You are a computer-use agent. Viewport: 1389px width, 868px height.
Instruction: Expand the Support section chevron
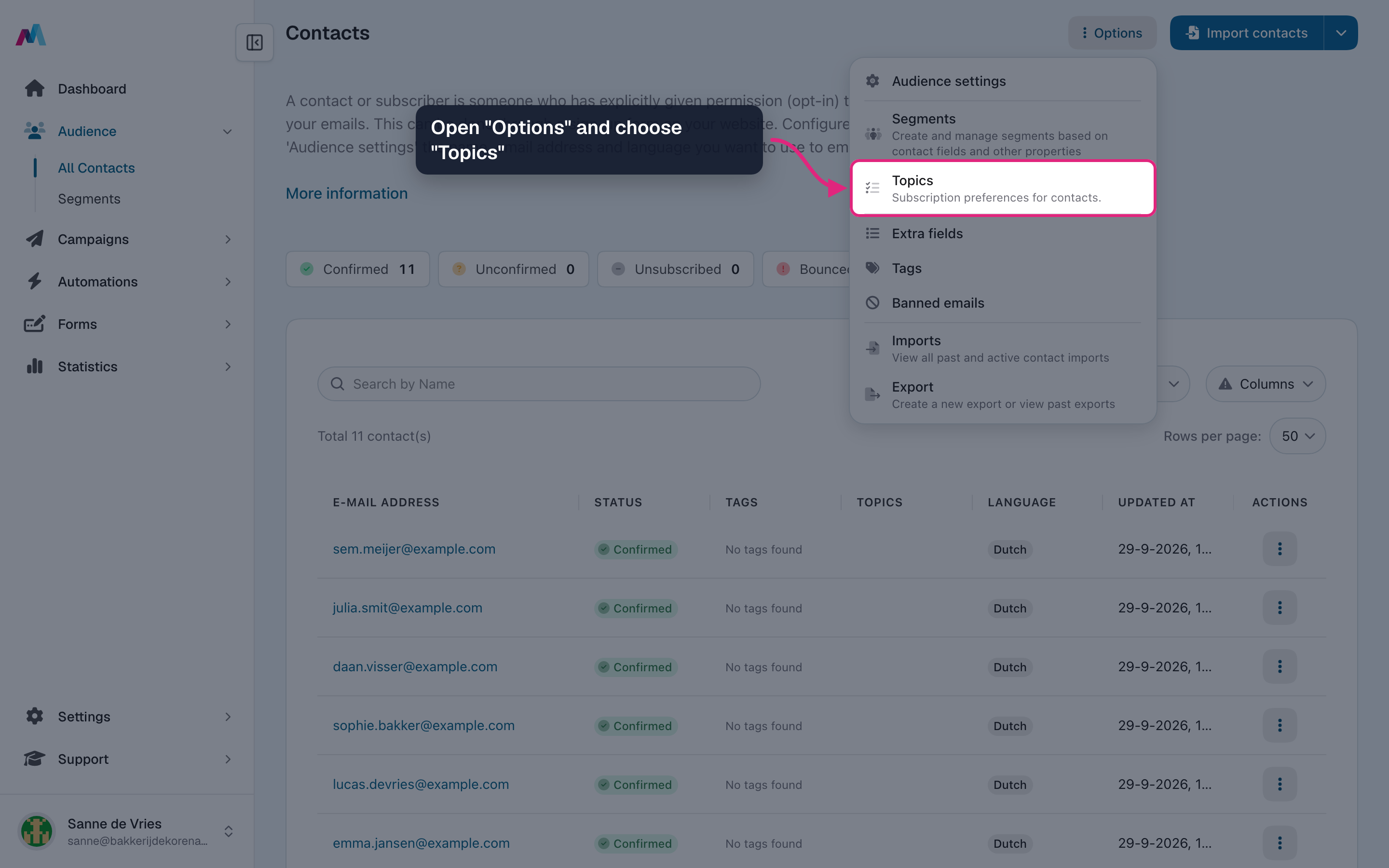(x=227, y=759)
